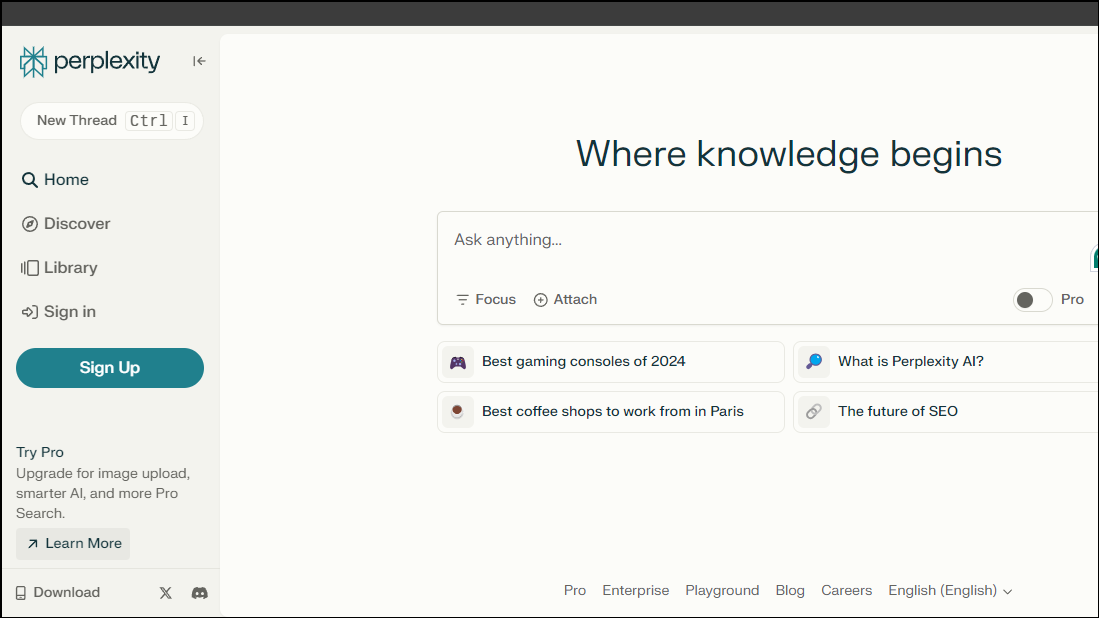Open the Discord icon link
1099x618 pixels.
[200, 593]
